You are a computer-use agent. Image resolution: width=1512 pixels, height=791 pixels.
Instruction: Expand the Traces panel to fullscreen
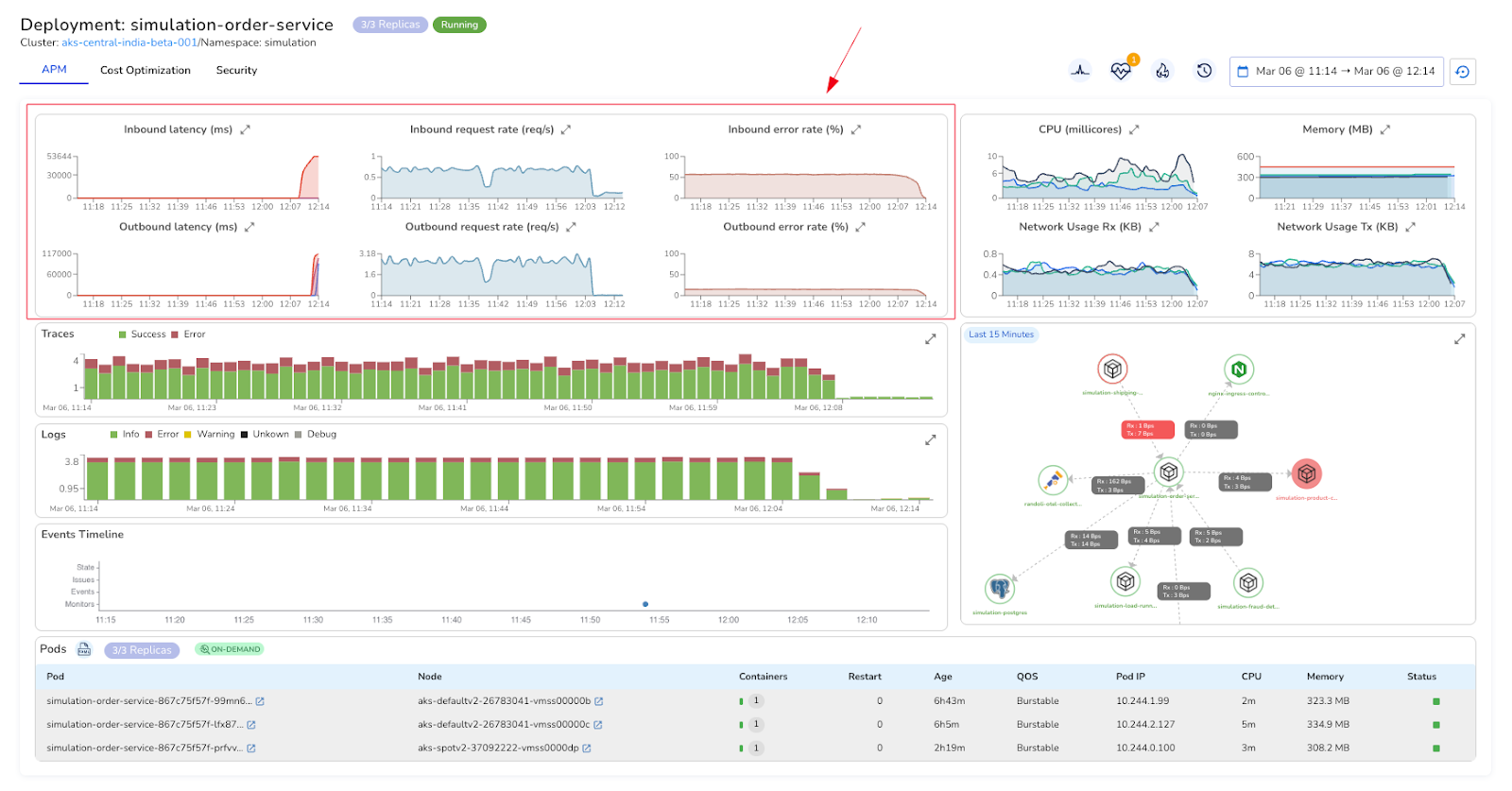(x=931, y=338)
